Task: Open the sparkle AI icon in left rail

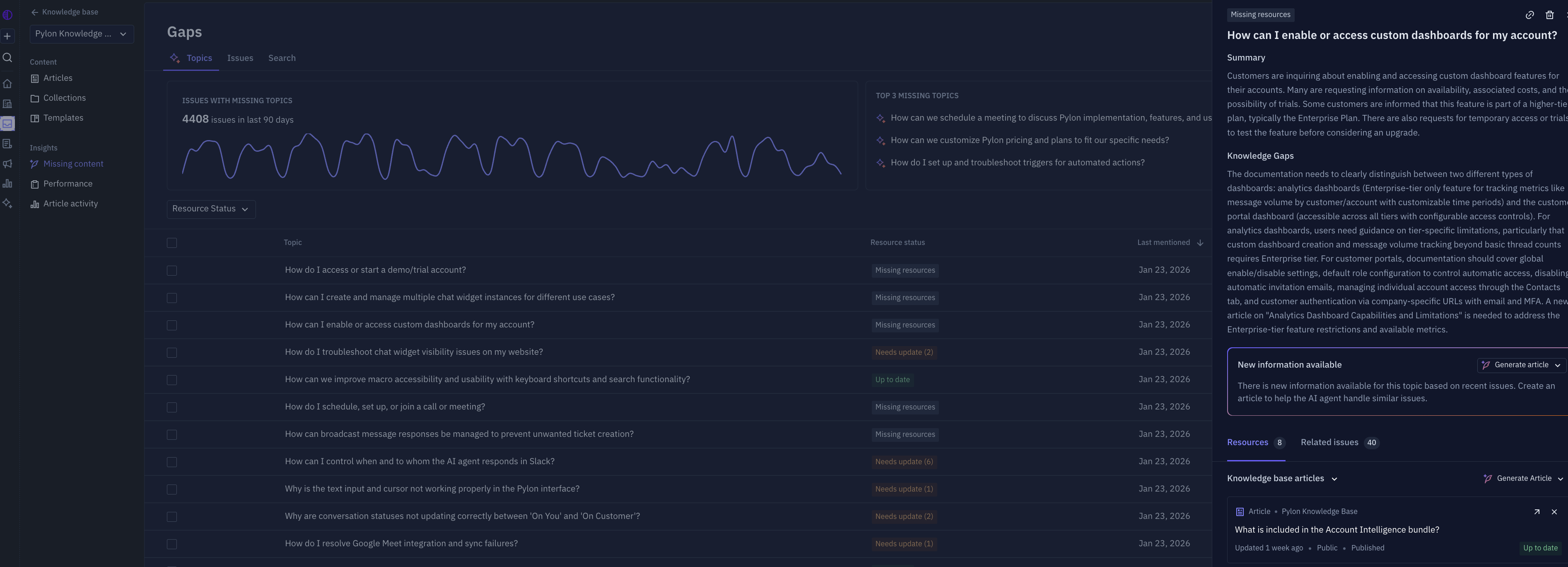Action: (7, 204)
